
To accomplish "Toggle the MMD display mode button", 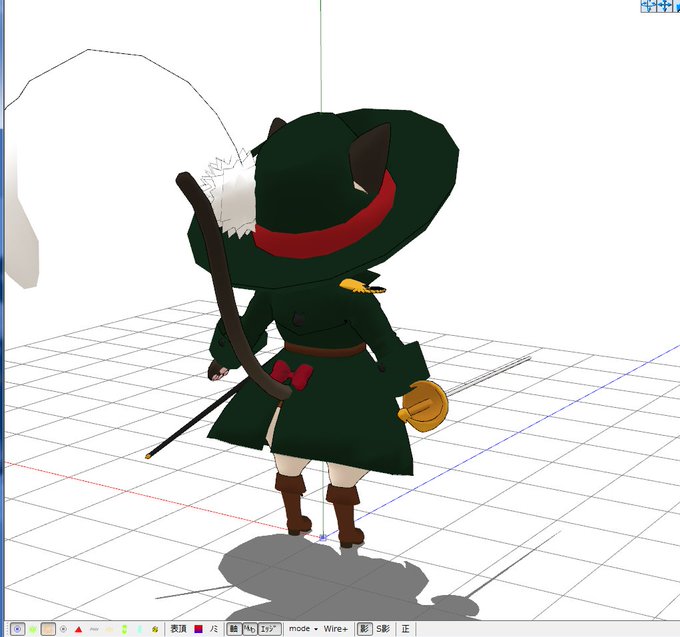I will click(x=249, y=629).
